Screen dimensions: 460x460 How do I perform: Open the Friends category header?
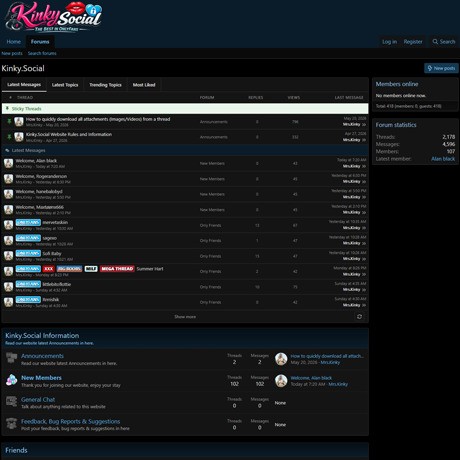(x=16, y=450)
